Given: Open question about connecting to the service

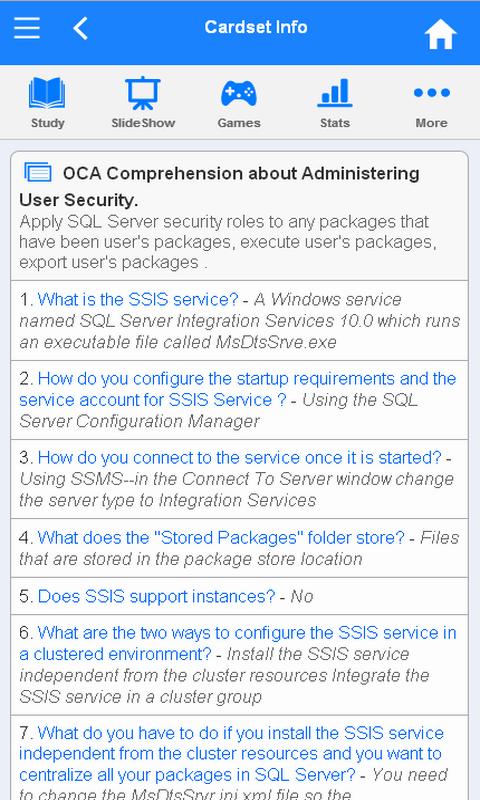Looking at the screenshot, I should (239, 457).
